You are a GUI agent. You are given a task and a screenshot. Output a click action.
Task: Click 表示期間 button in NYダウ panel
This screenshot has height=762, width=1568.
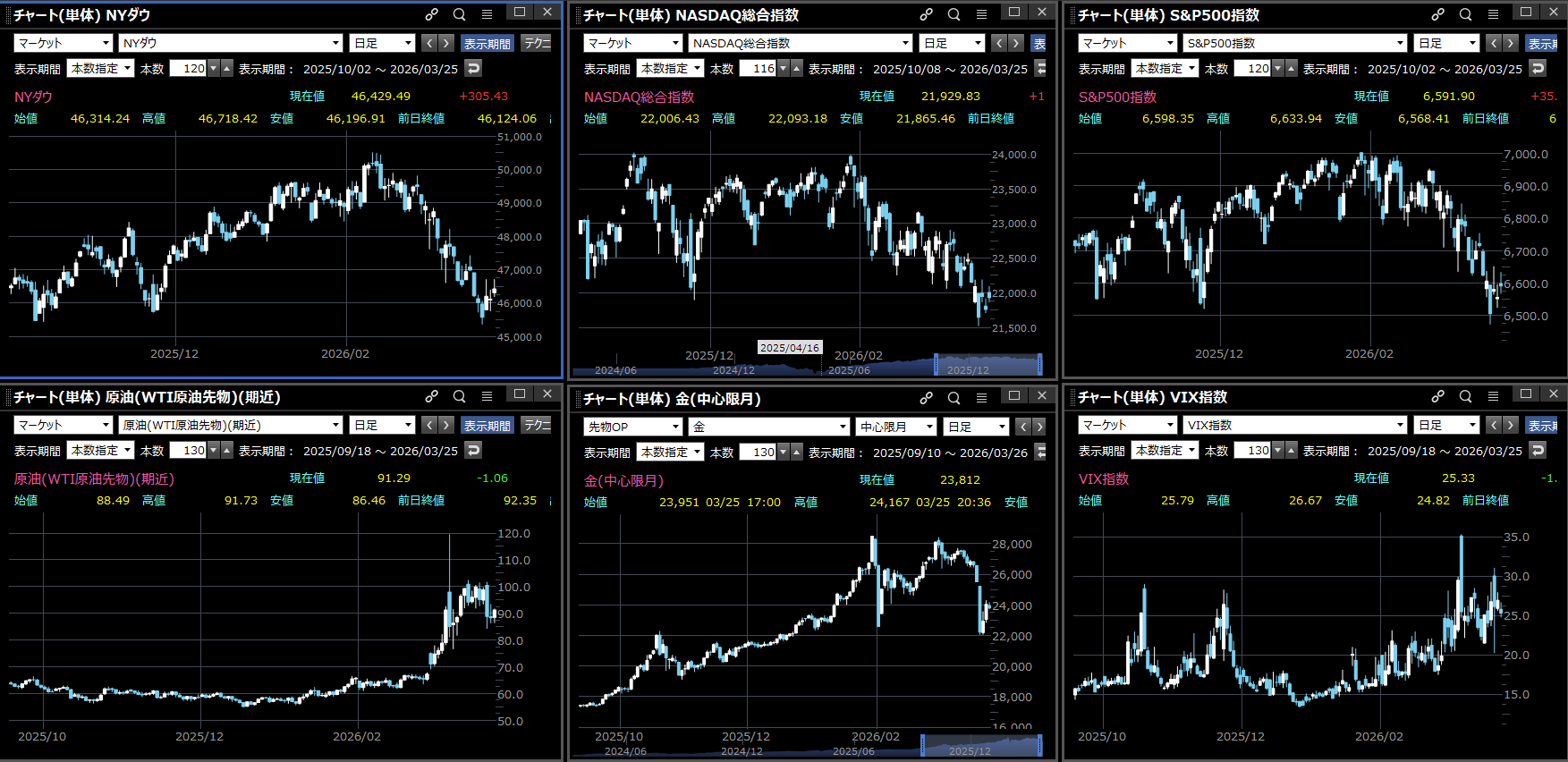(487, 43)
